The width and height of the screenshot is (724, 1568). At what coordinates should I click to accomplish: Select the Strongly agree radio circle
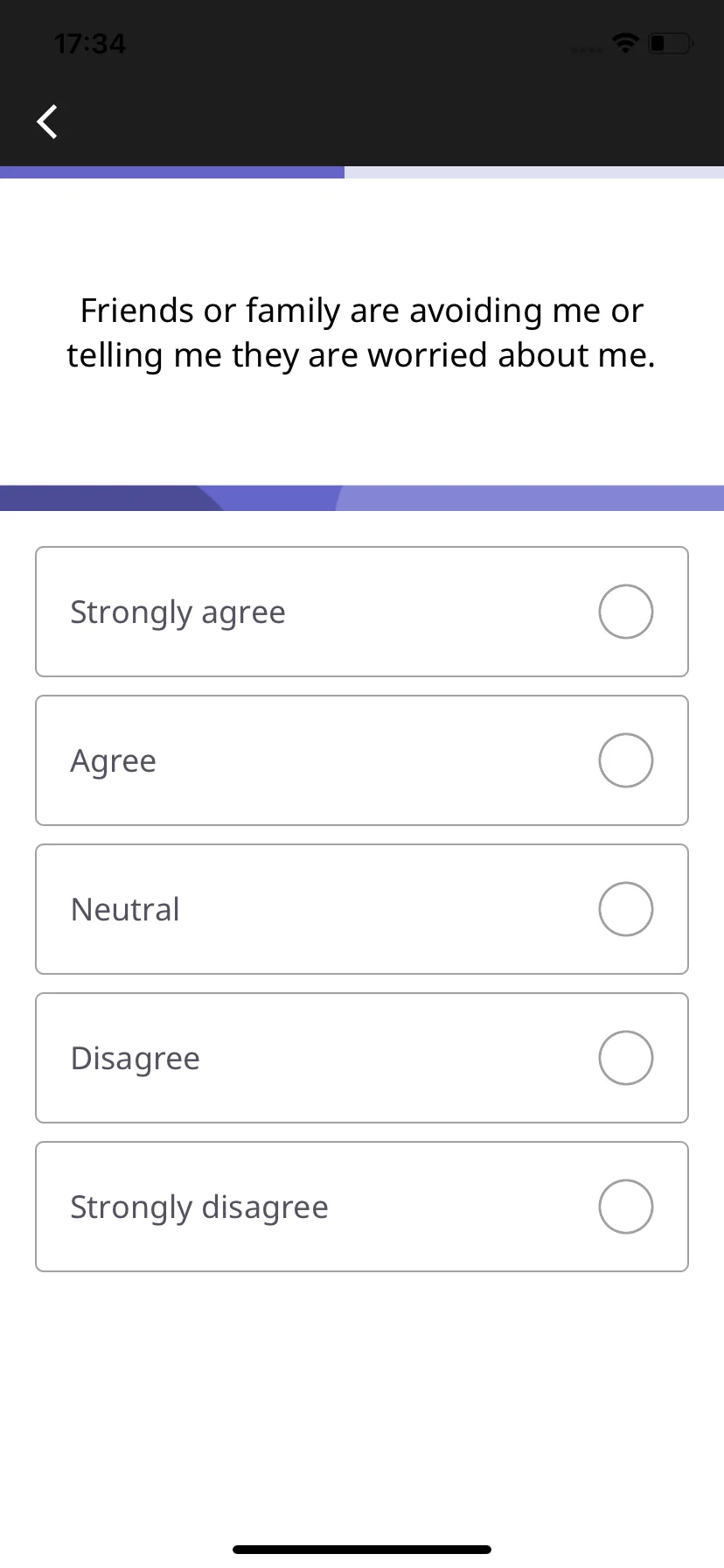pyautogui.click(x=626, y=612)
